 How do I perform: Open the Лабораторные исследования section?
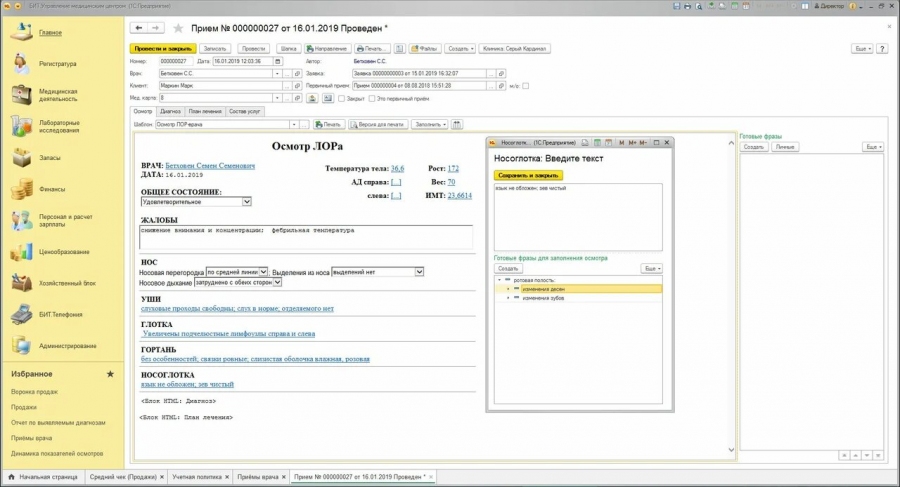[59, 126]
